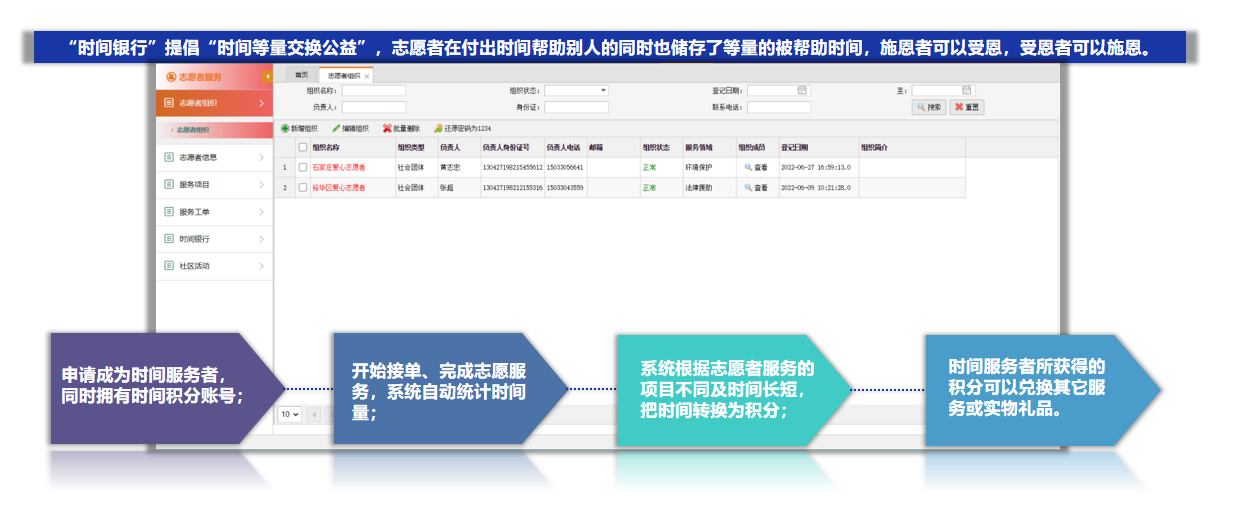Click the 组织名称 input field
Image resolution: width=1252 pixels, height=513 pixels.
(x=373, y=91)
